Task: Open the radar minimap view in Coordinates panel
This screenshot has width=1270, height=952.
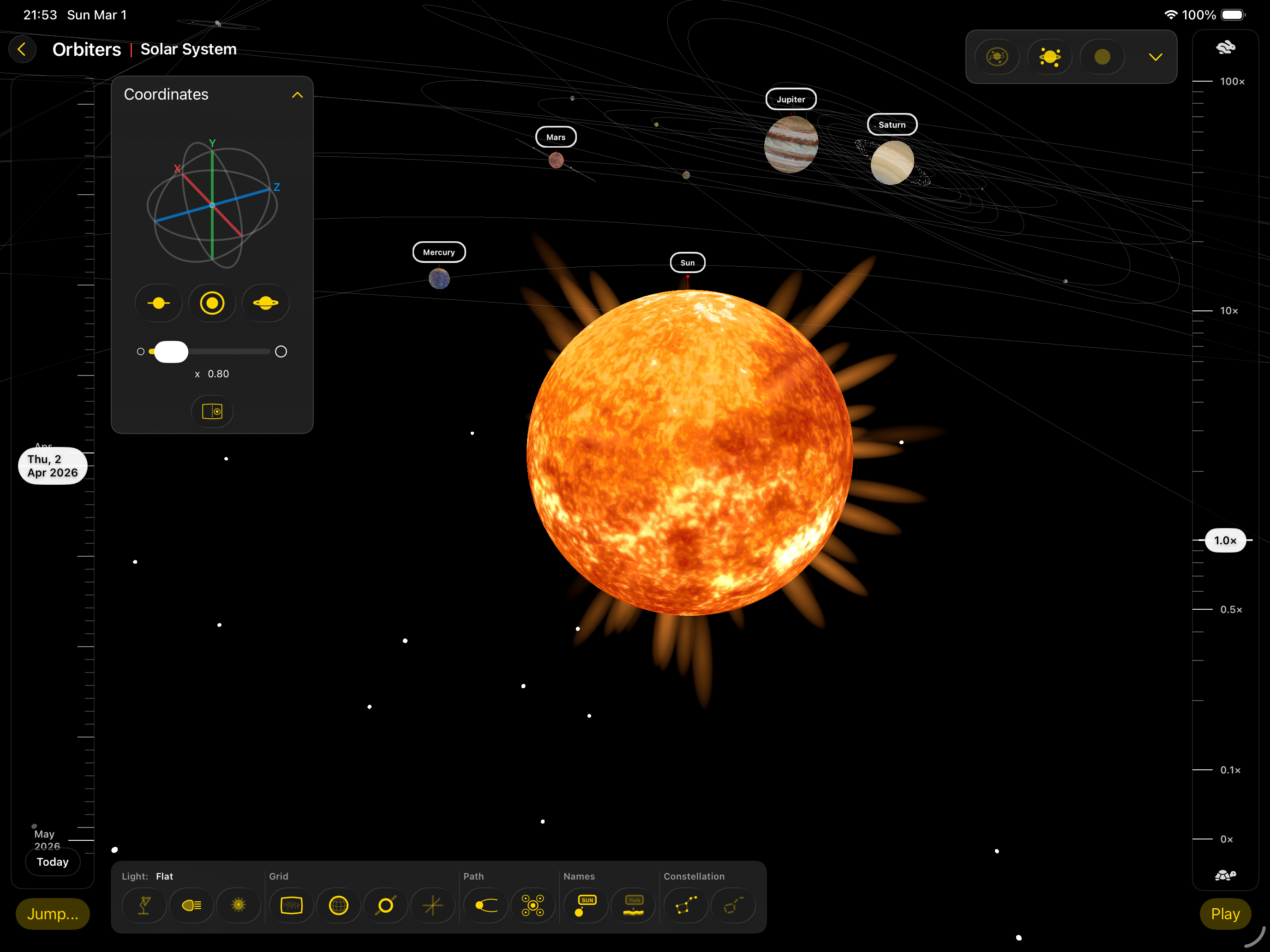Action: coord(212,411)
